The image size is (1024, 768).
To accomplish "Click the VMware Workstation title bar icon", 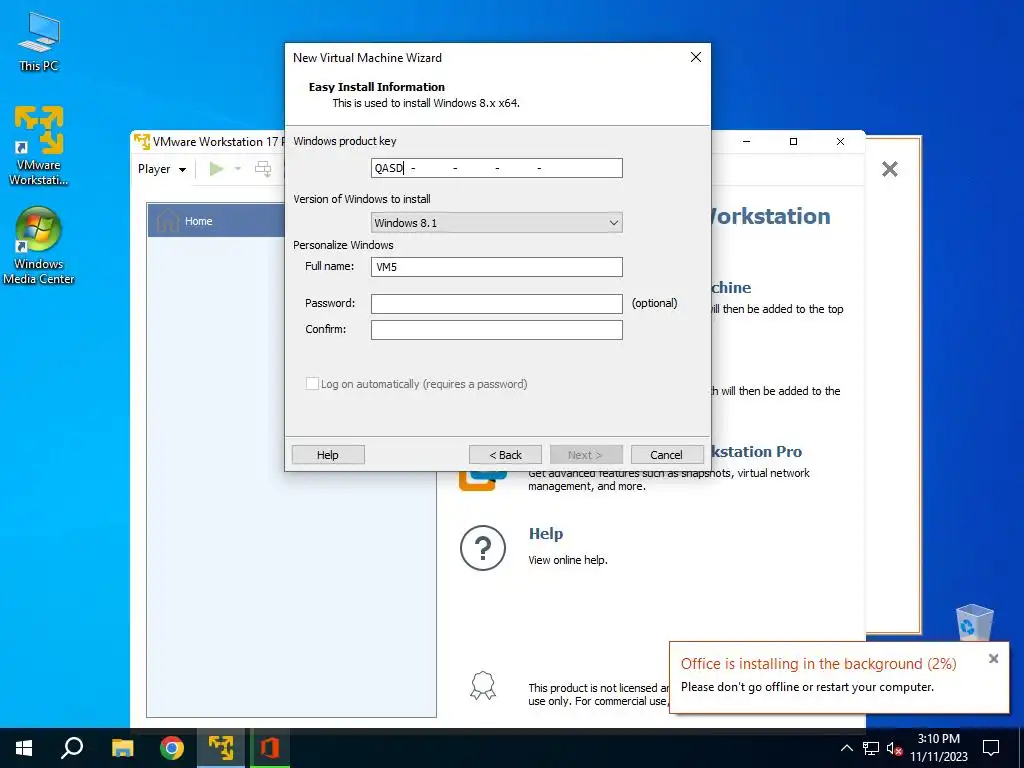I will (x=142, y=141).
